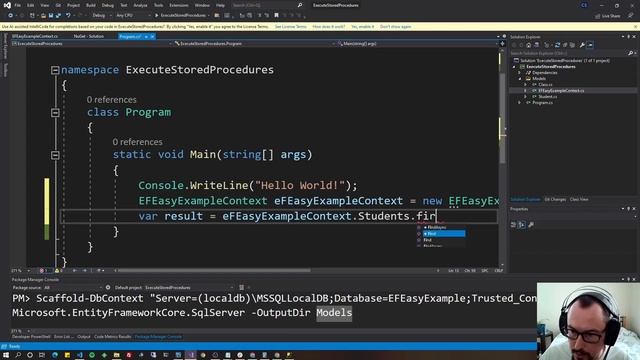The image size is (640, 360).
Task: Open the Extensions menu
Action: [x=179, y=5]
